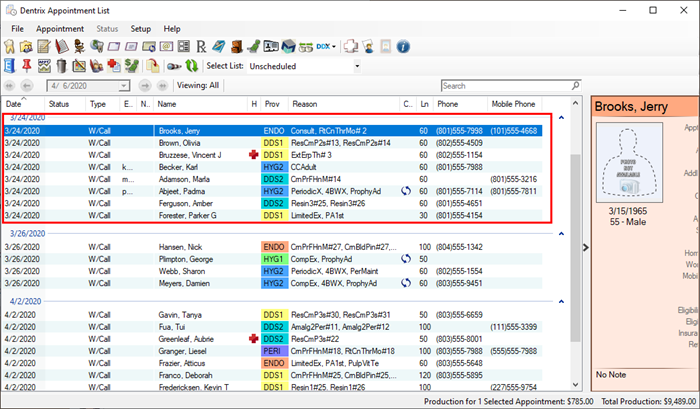Select the Hansen, Nick appointment row
The width and height of the screenshot is (700, 409).
click(x=272, y=247)
